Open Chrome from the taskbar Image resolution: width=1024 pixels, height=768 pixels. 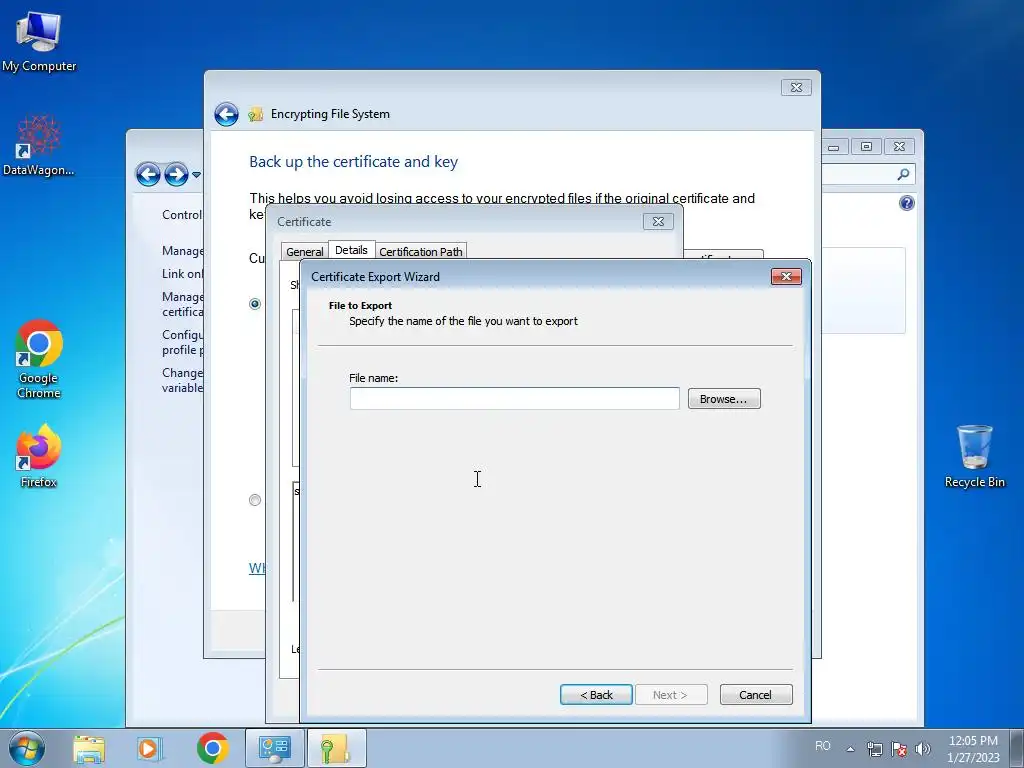[212, 748]
